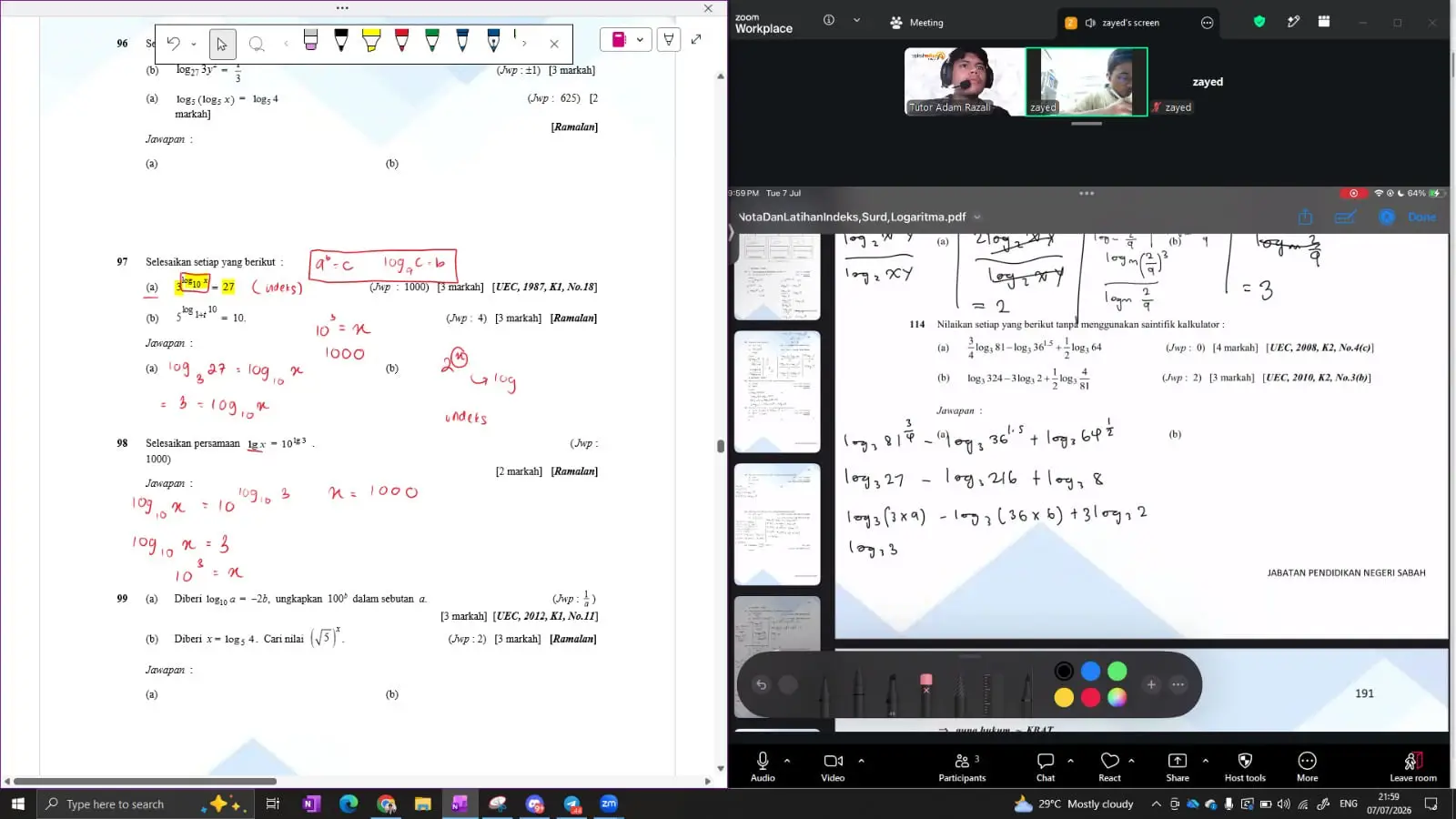Click OneNote vertical scrollbar thumb
This screenshot has width=1456, height=819.
point(721,446)
